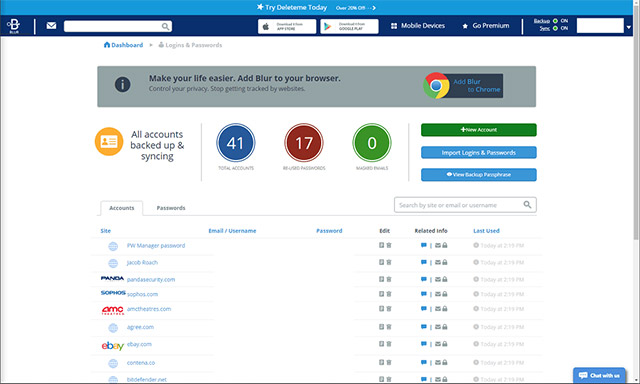The image size is (640, 384).
Task: Edit the PW Manager password entry
Action: (x=381, y=245)
